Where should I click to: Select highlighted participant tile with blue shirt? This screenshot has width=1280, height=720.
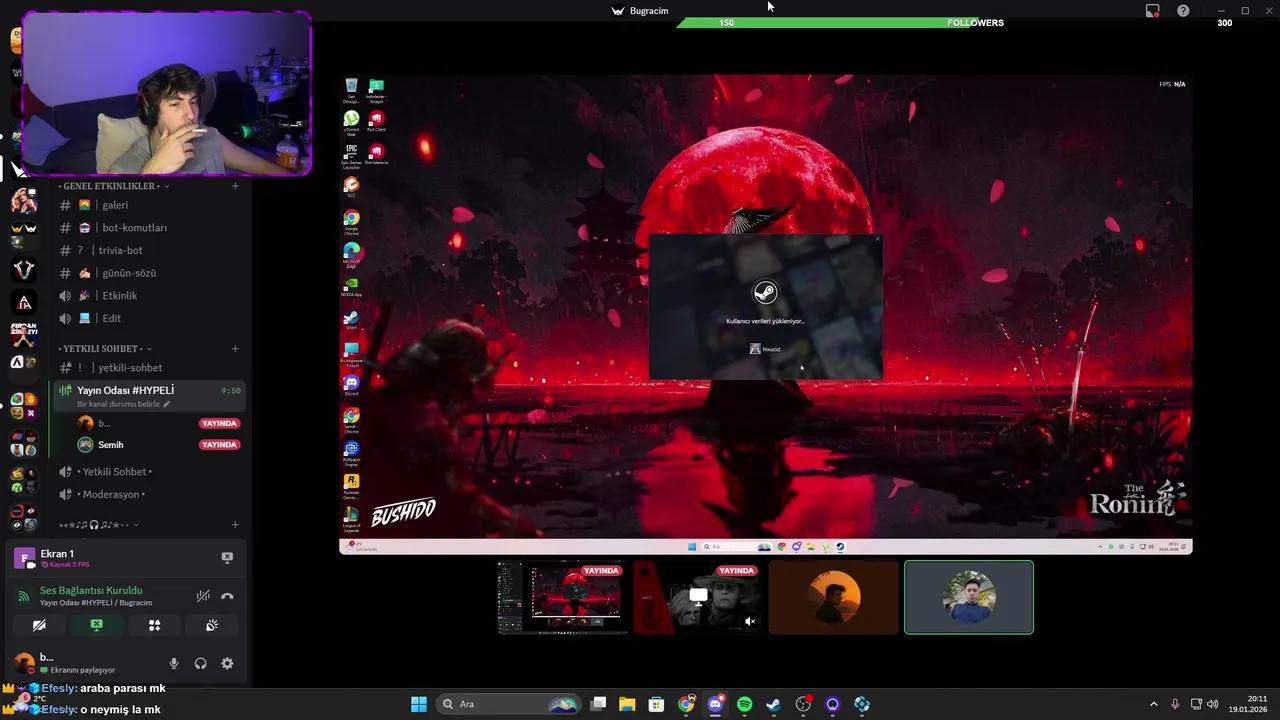(x=969, y=597)
